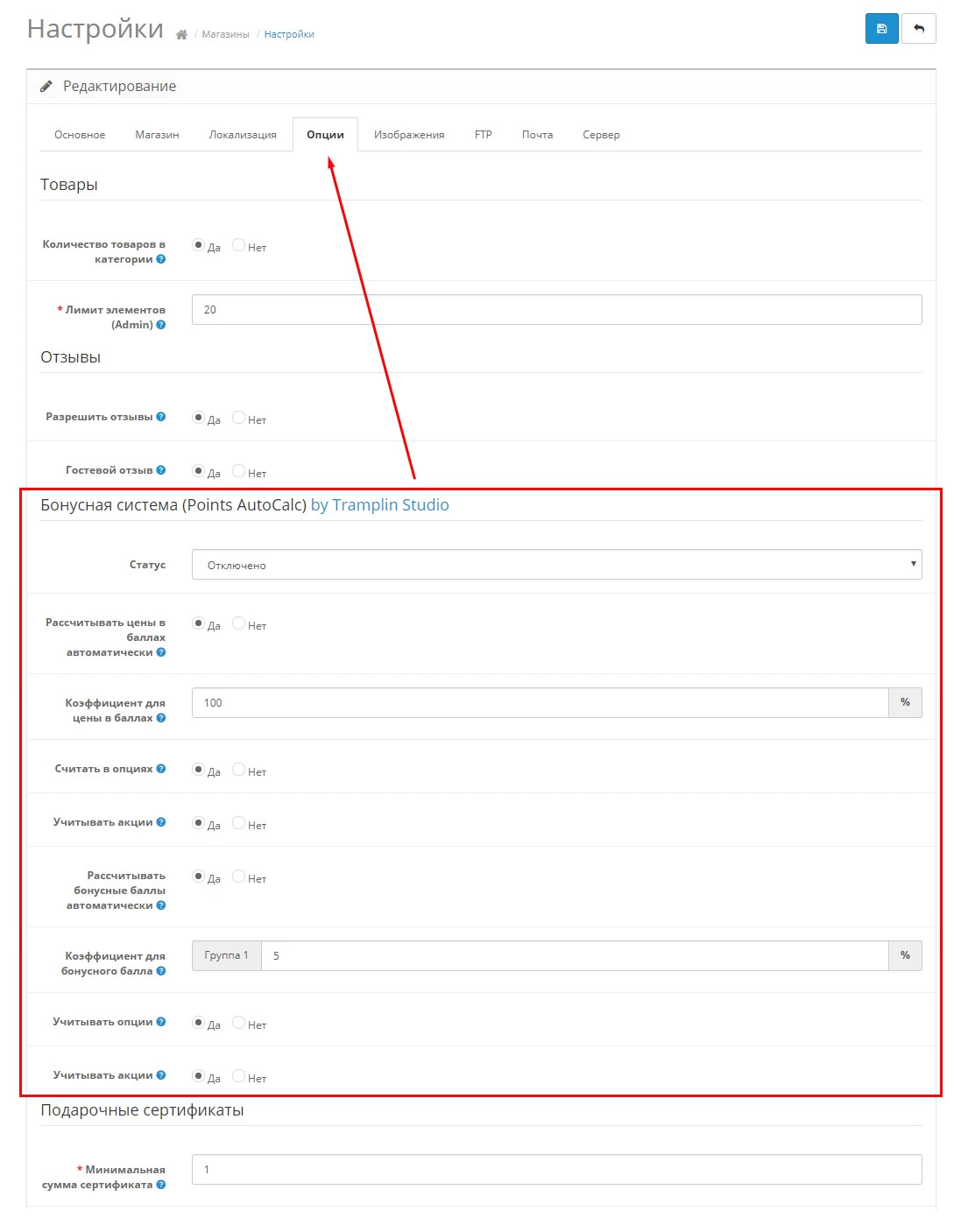Switch to the Магазин tab

tap(157, 135)
